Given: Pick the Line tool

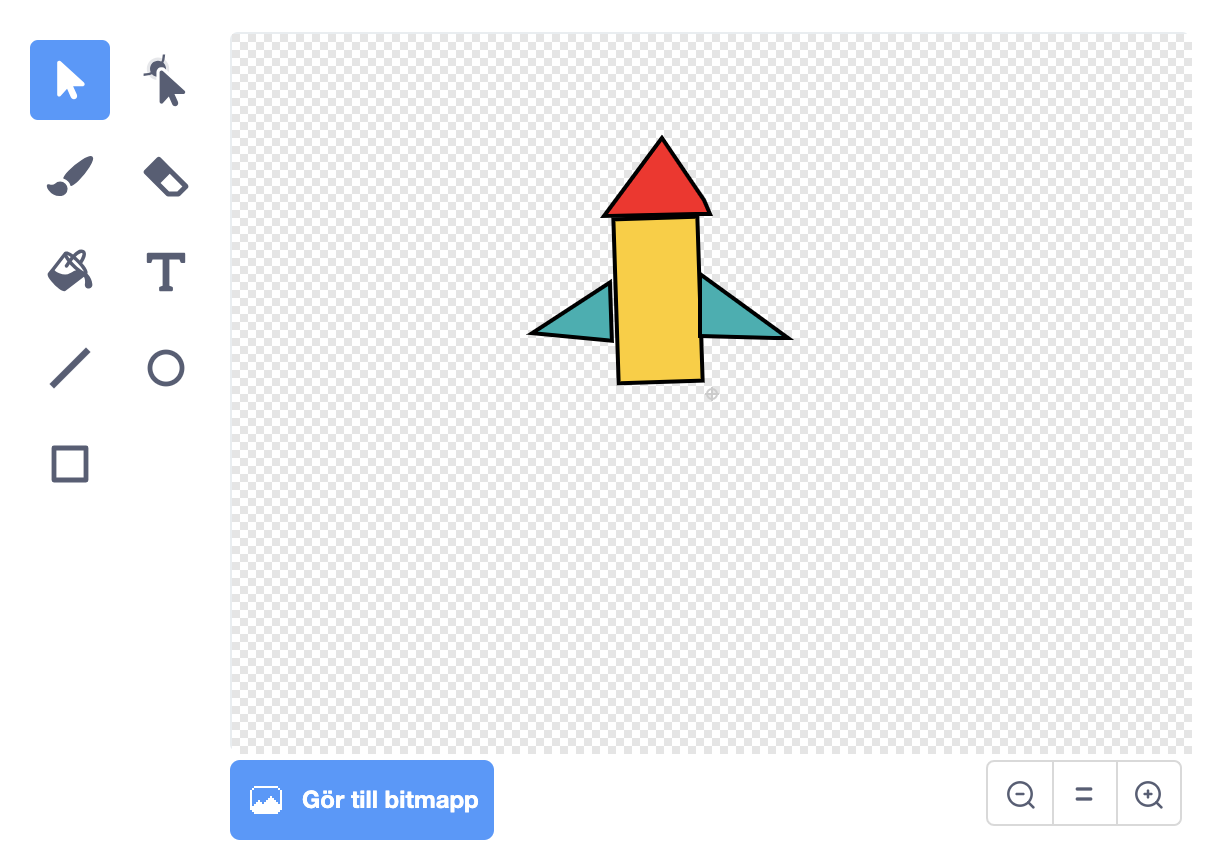Looking at the screenshot, I should [x=70, y=368].
